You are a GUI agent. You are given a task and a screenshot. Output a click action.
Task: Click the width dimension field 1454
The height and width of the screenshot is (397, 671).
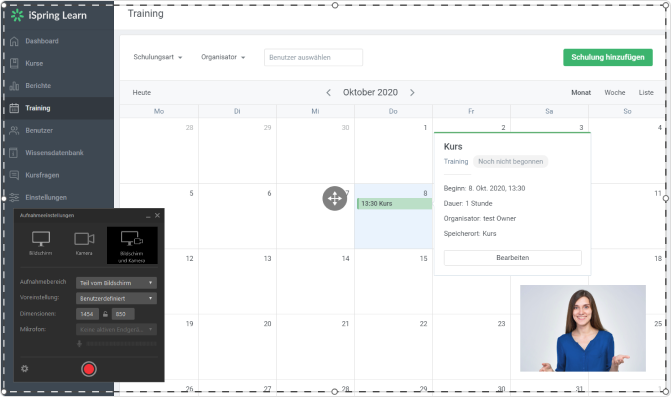click(87, 314)
